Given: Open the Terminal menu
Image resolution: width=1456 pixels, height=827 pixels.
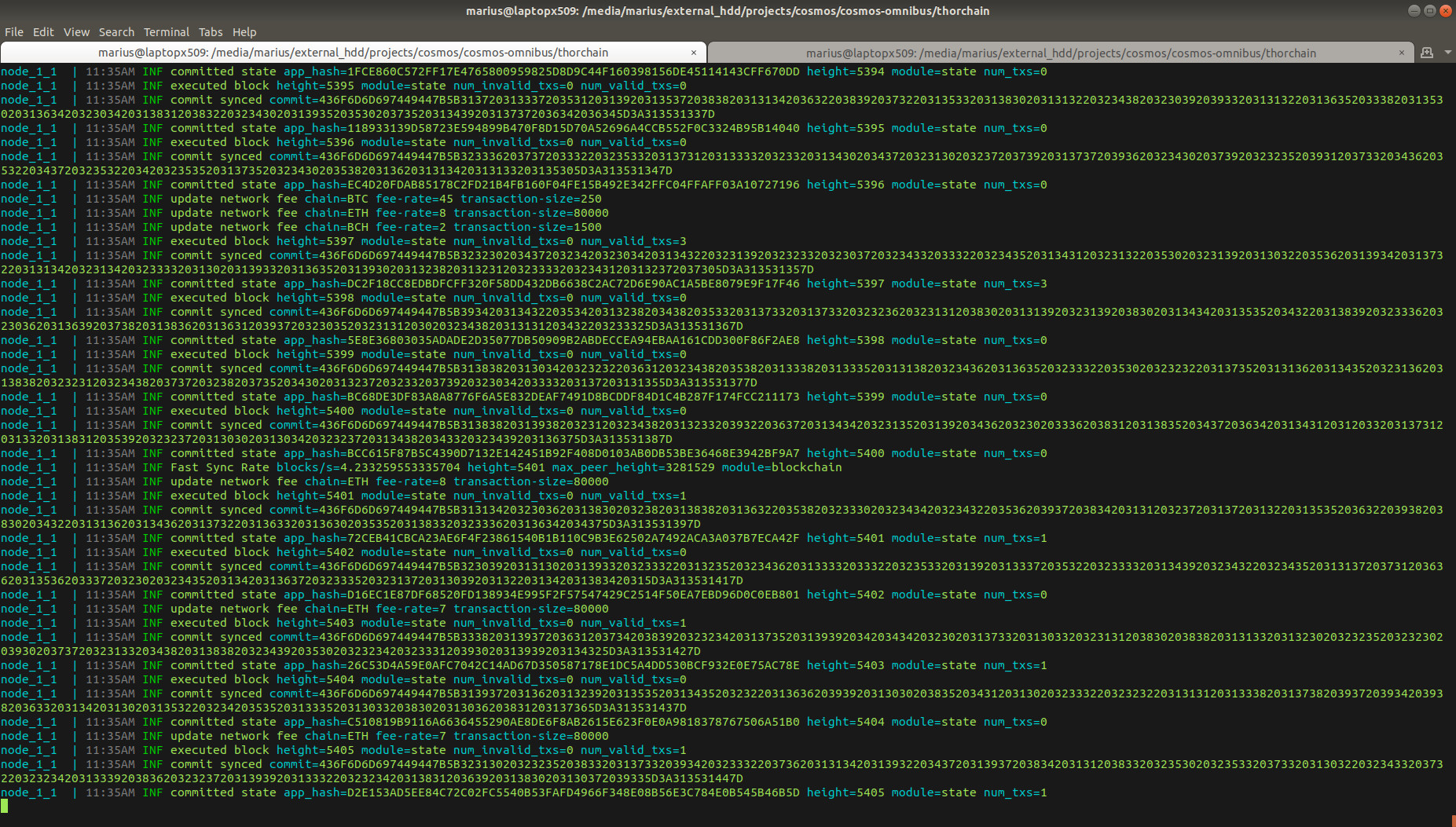Looking at the screenshot, I should (167, 32).
